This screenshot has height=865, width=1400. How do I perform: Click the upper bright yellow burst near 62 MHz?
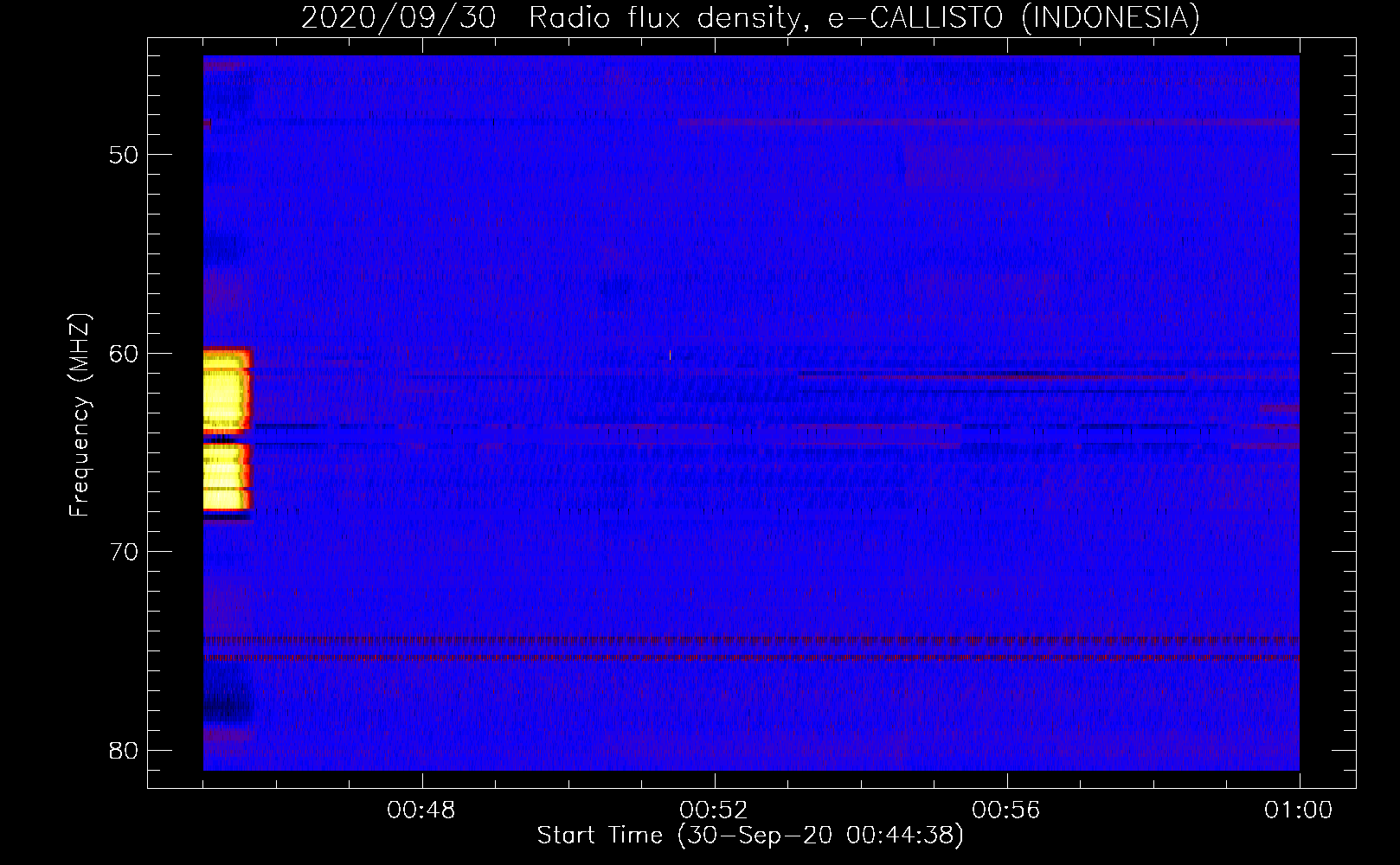(x=227, y=390)
